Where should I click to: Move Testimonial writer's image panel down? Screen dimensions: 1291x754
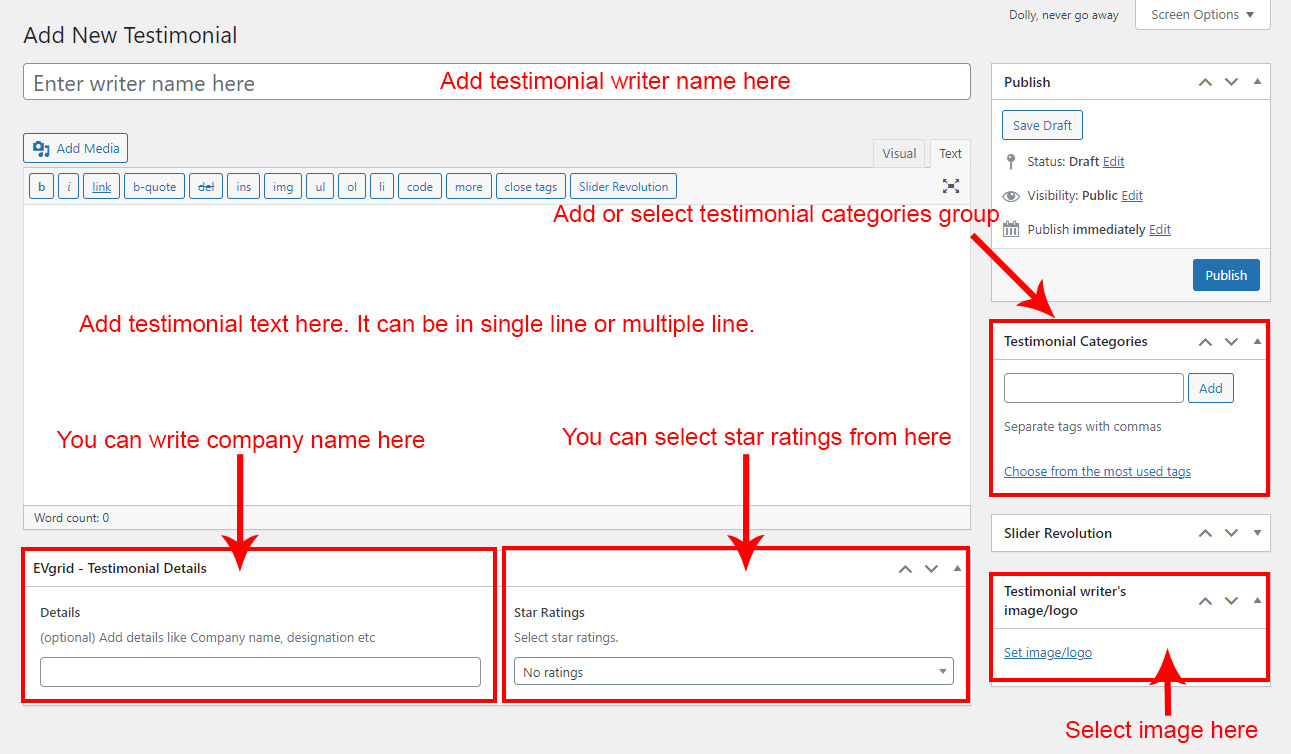[1231, 601]
